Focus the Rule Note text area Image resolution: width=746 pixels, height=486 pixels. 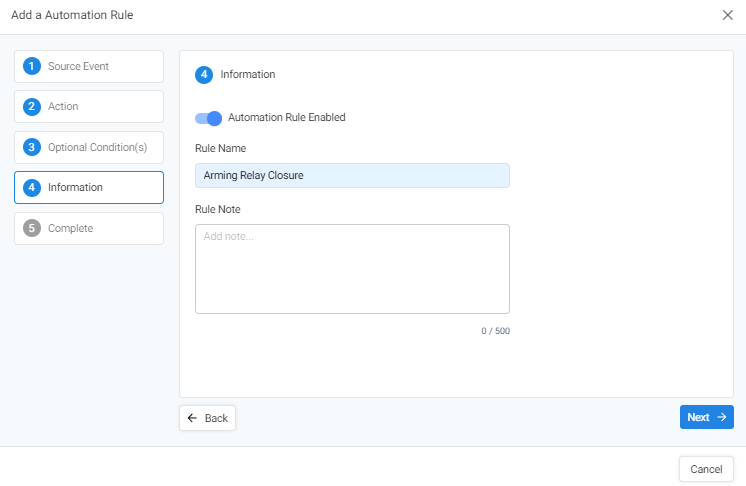[352, 269]
